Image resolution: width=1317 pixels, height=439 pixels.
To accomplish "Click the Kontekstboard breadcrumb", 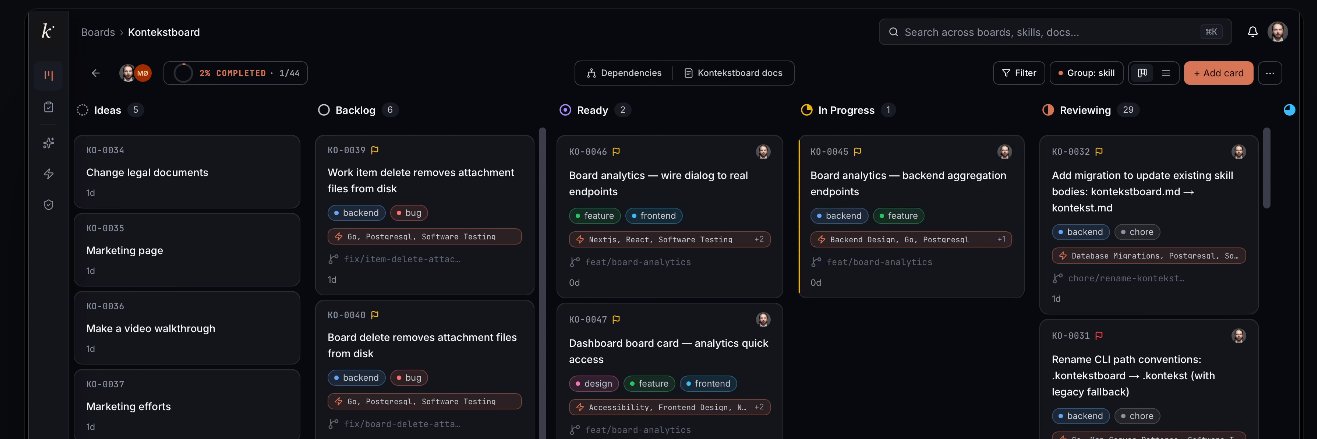I will click(164, 32).
